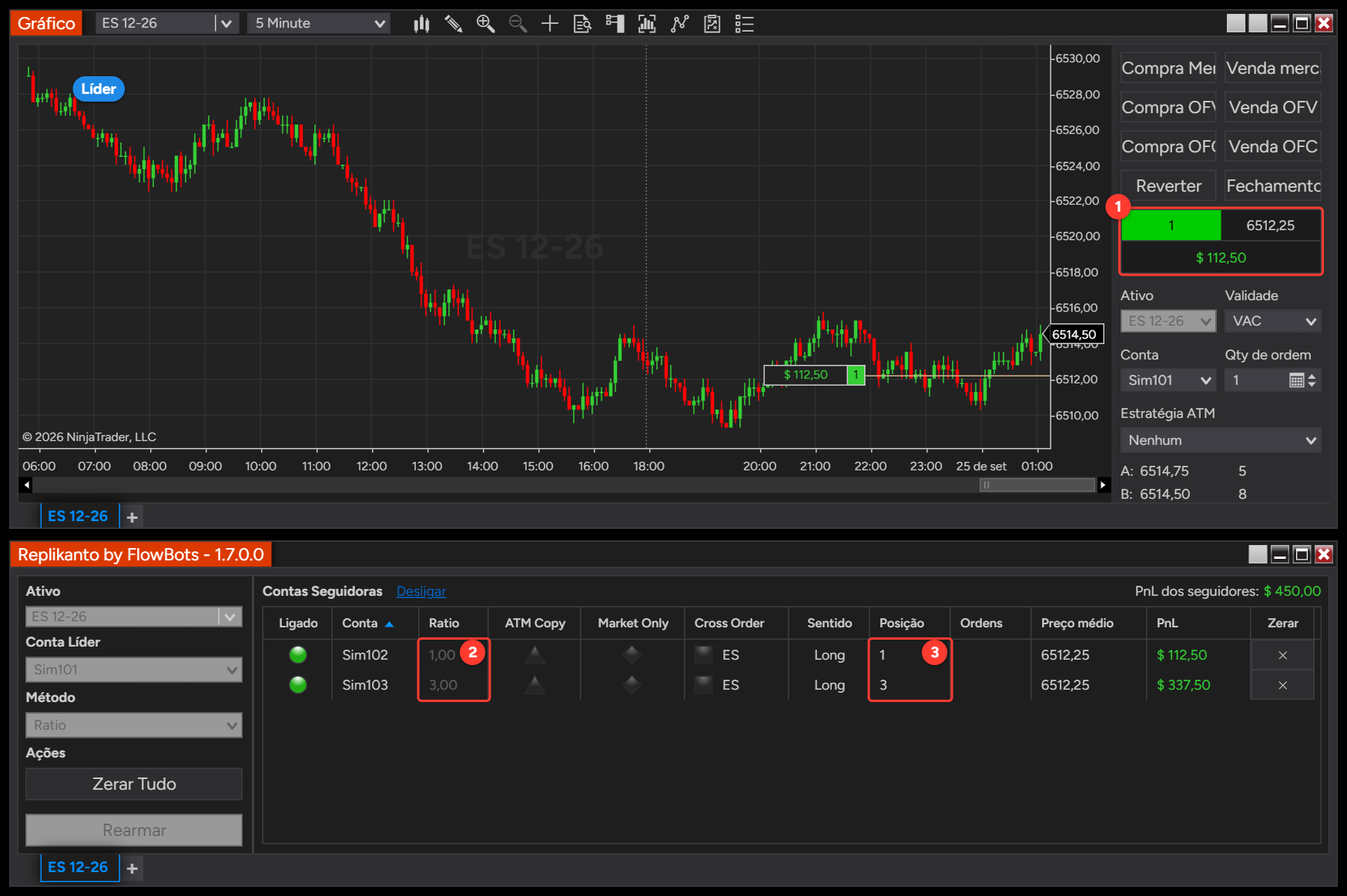Viewport: 1347px width, 896px height.
Task: Check the Cross Order box for Sim103
Action: pyautogui.click(x=703, y=685)
